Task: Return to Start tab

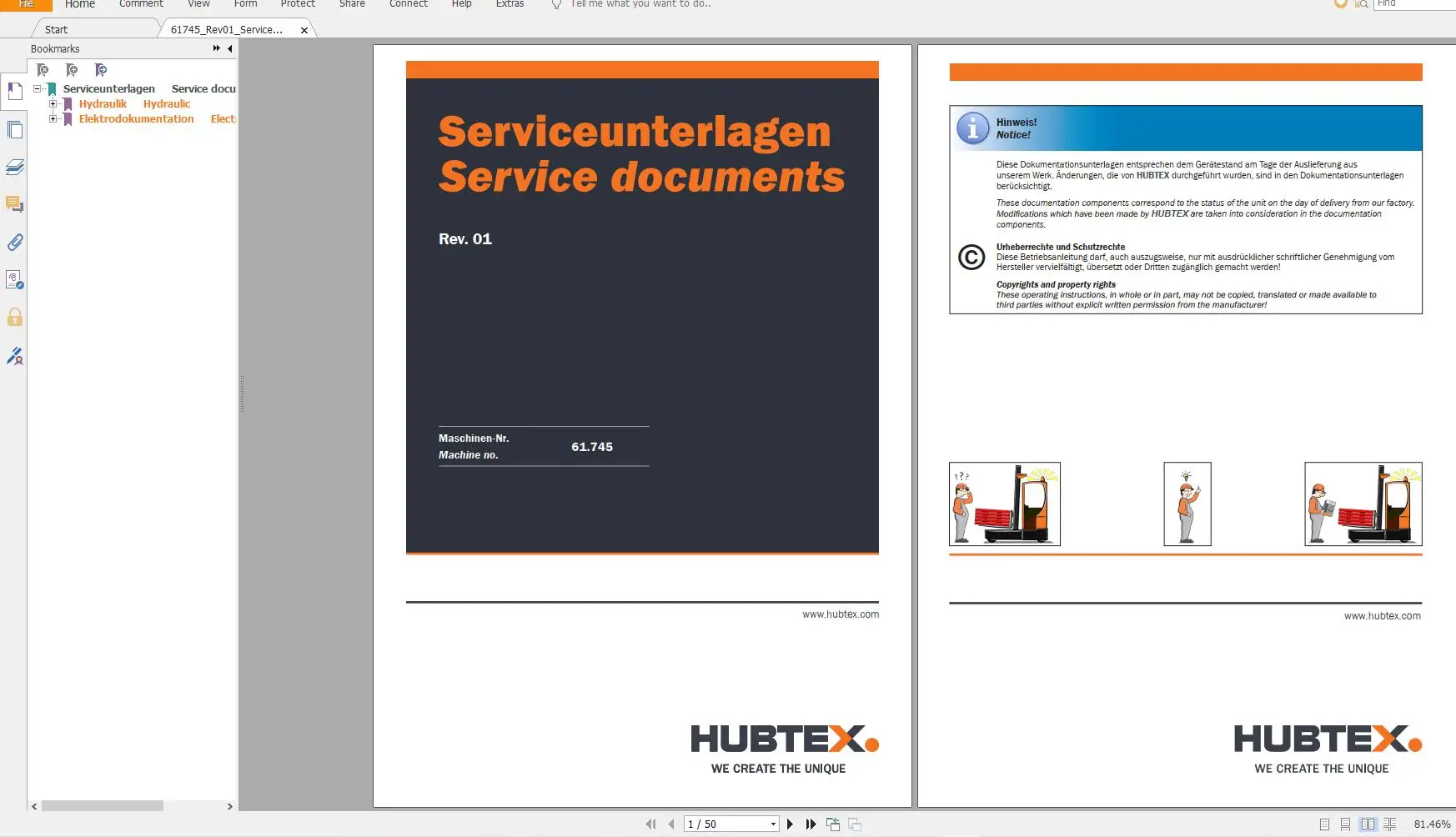Action: pyautogui.click(x=55, y=29)
